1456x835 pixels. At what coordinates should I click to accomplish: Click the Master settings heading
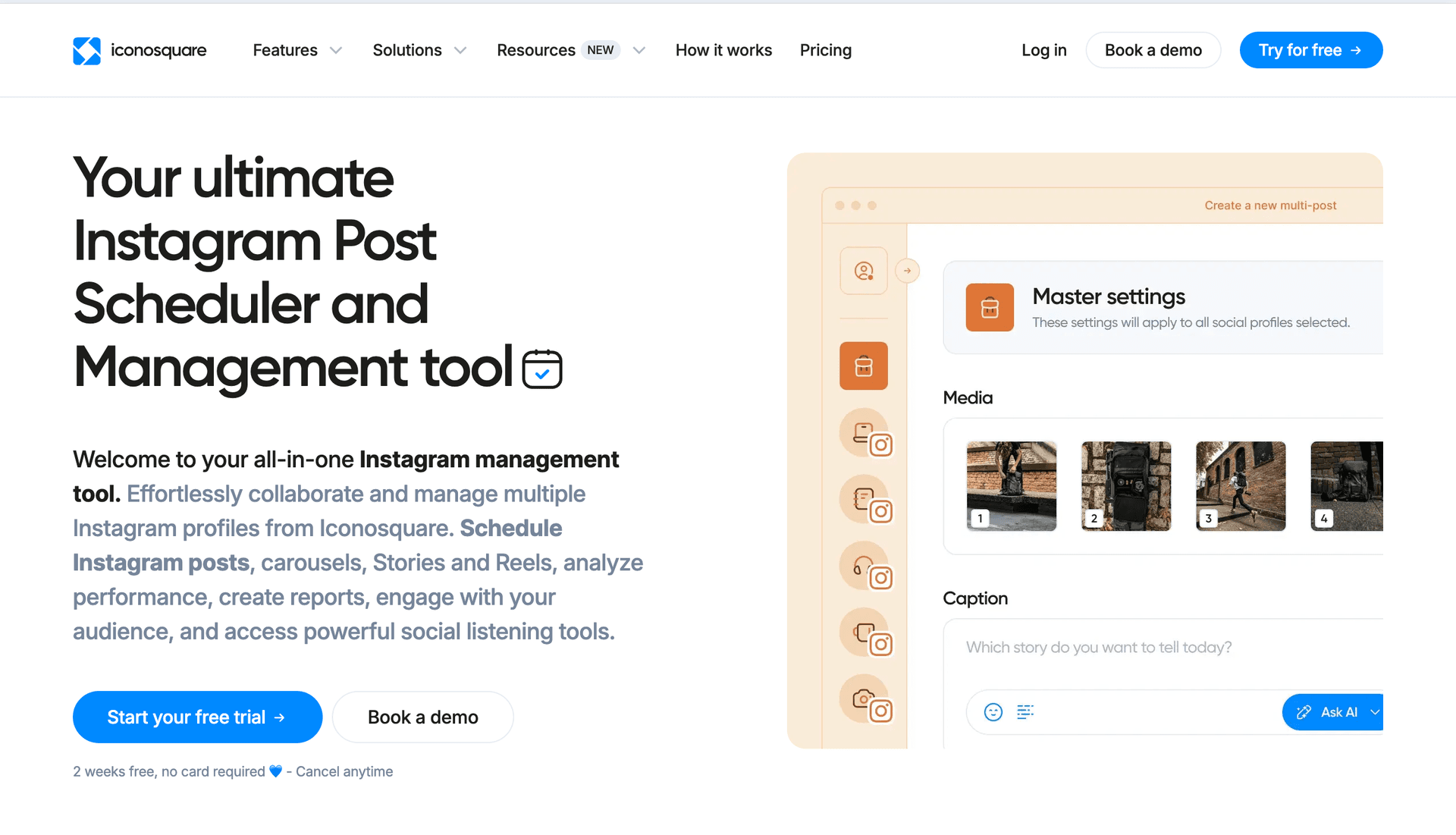[1109, 297]
